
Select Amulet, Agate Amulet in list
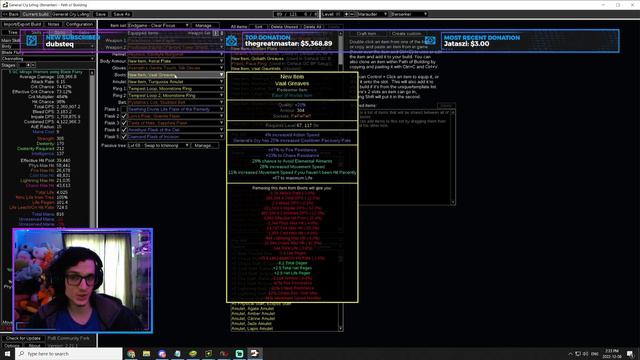pos(253,309)
